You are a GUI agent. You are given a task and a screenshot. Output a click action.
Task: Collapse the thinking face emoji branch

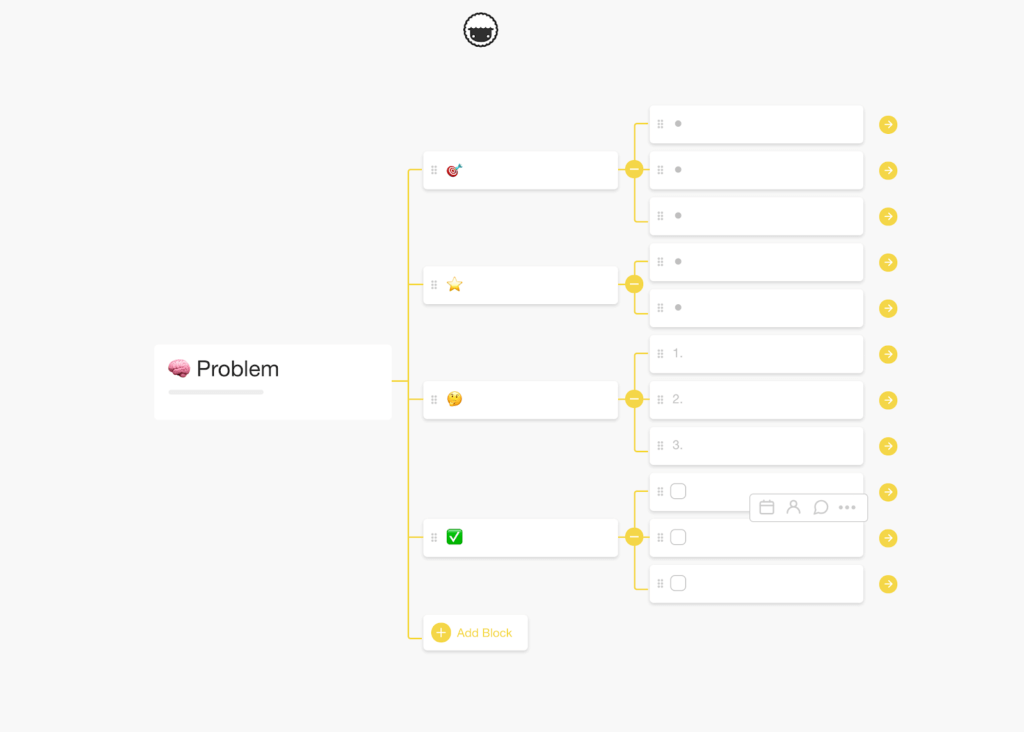tap(634, 399)
